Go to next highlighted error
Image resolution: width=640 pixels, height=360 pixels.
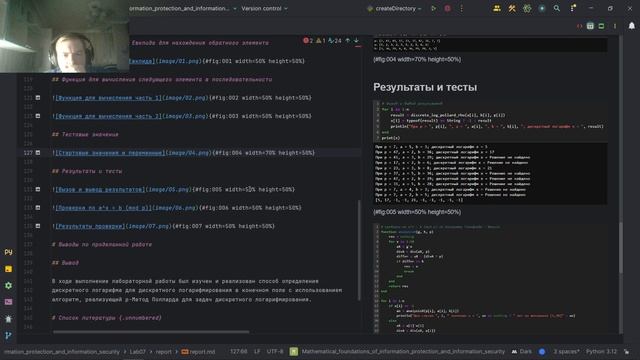point(356,40)
